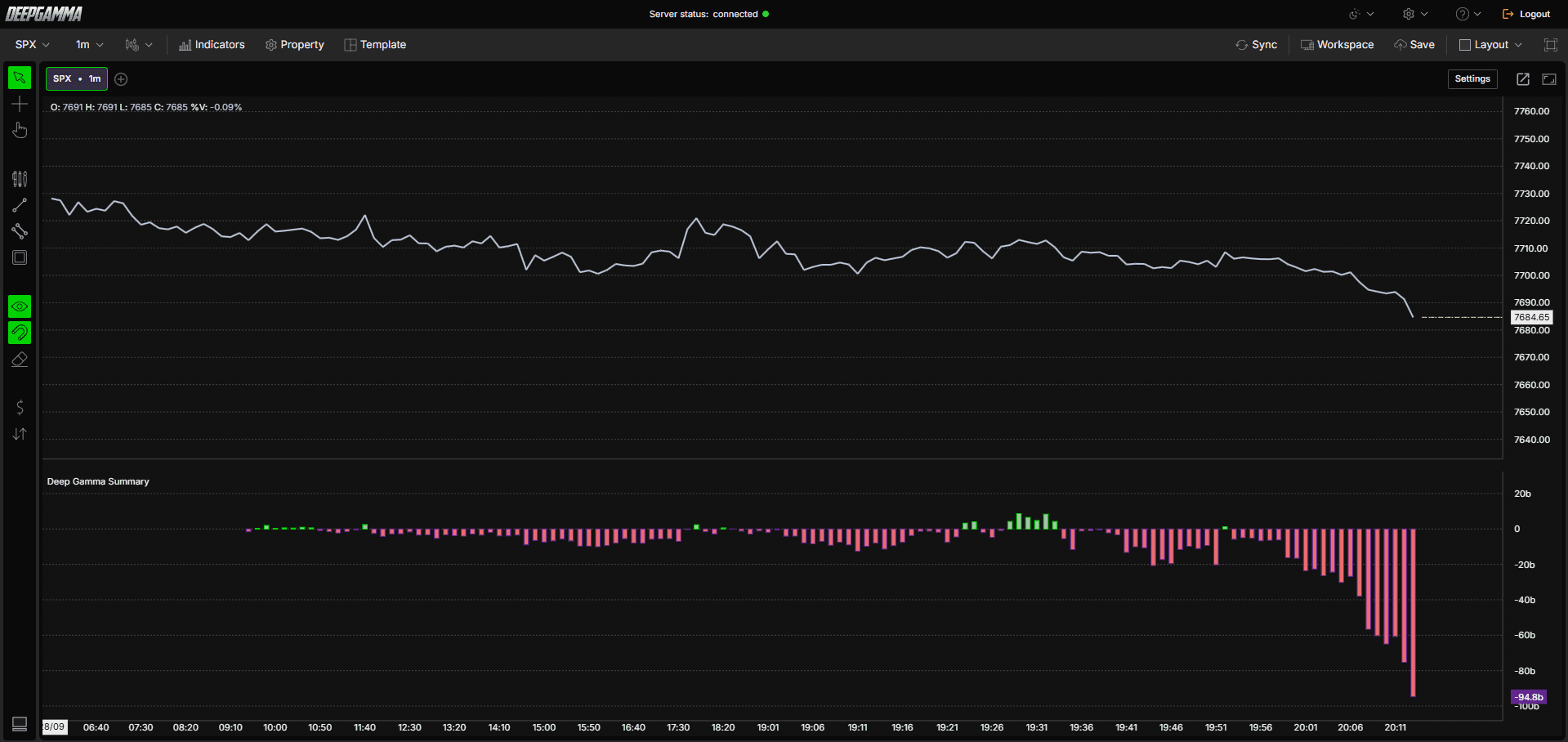The image size is (1568, 742).
Task: Toggle drawings visibility with the eye icon
Action: (20, 306)
